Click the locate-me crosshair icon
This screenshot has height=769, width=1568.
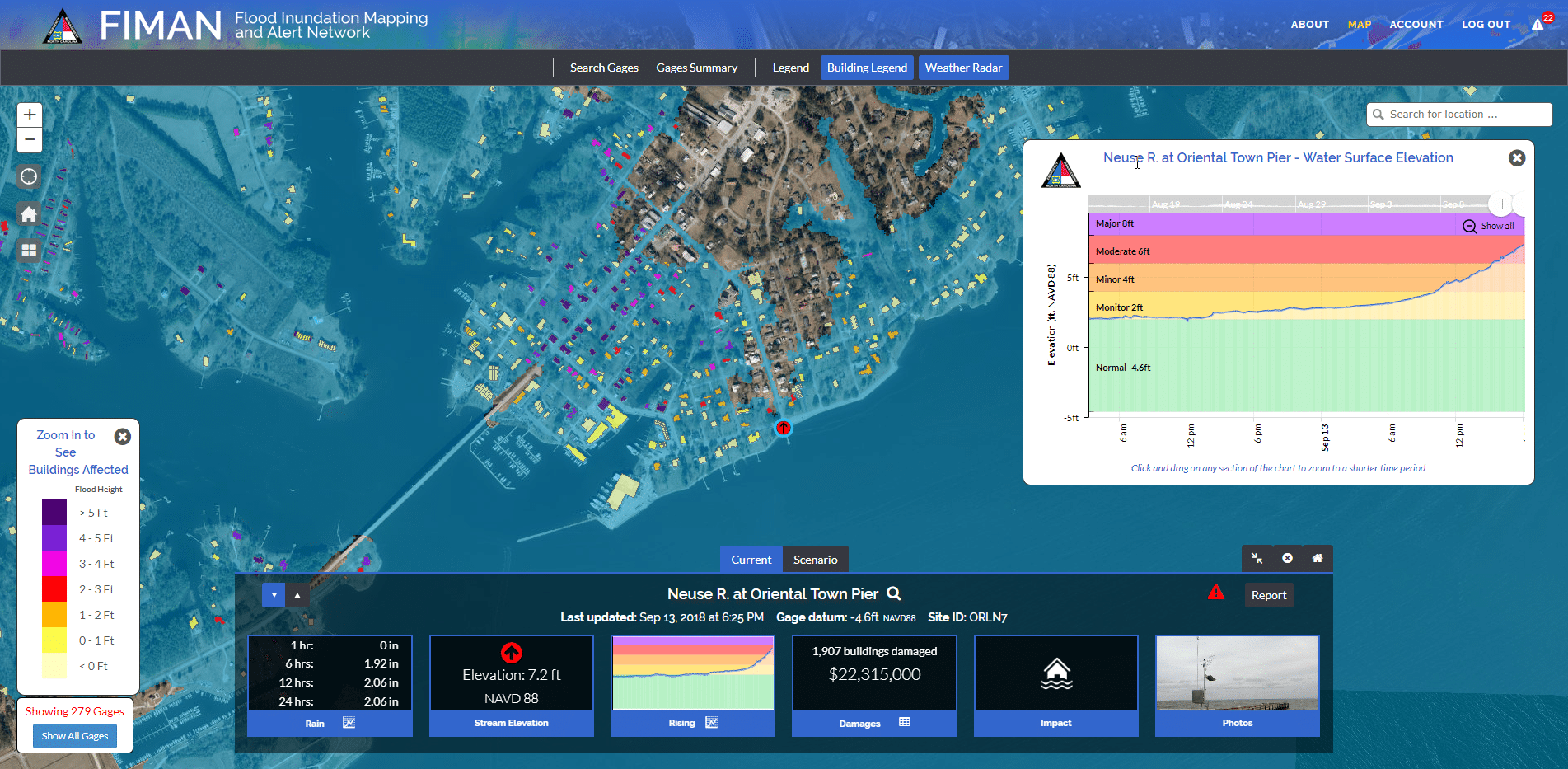point(29,176)
